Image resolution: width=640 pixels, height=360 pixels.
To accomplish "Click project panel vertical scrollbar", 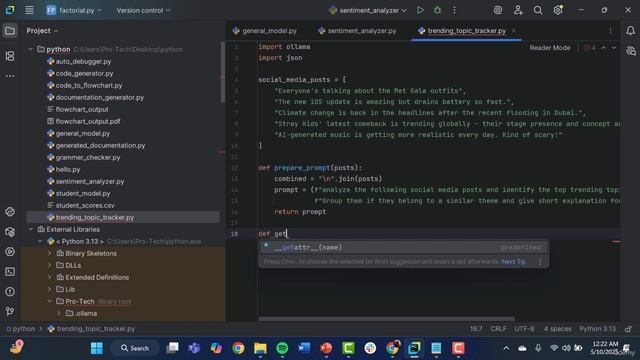I will 223,73.
